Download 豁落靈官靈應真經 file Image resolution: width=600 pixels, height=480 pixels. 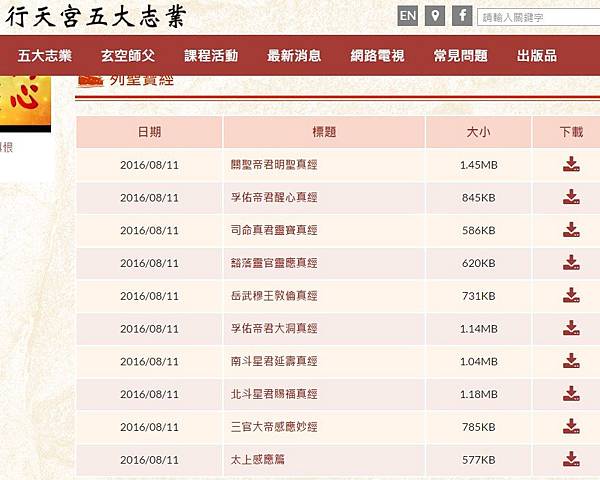coord(571,263)
